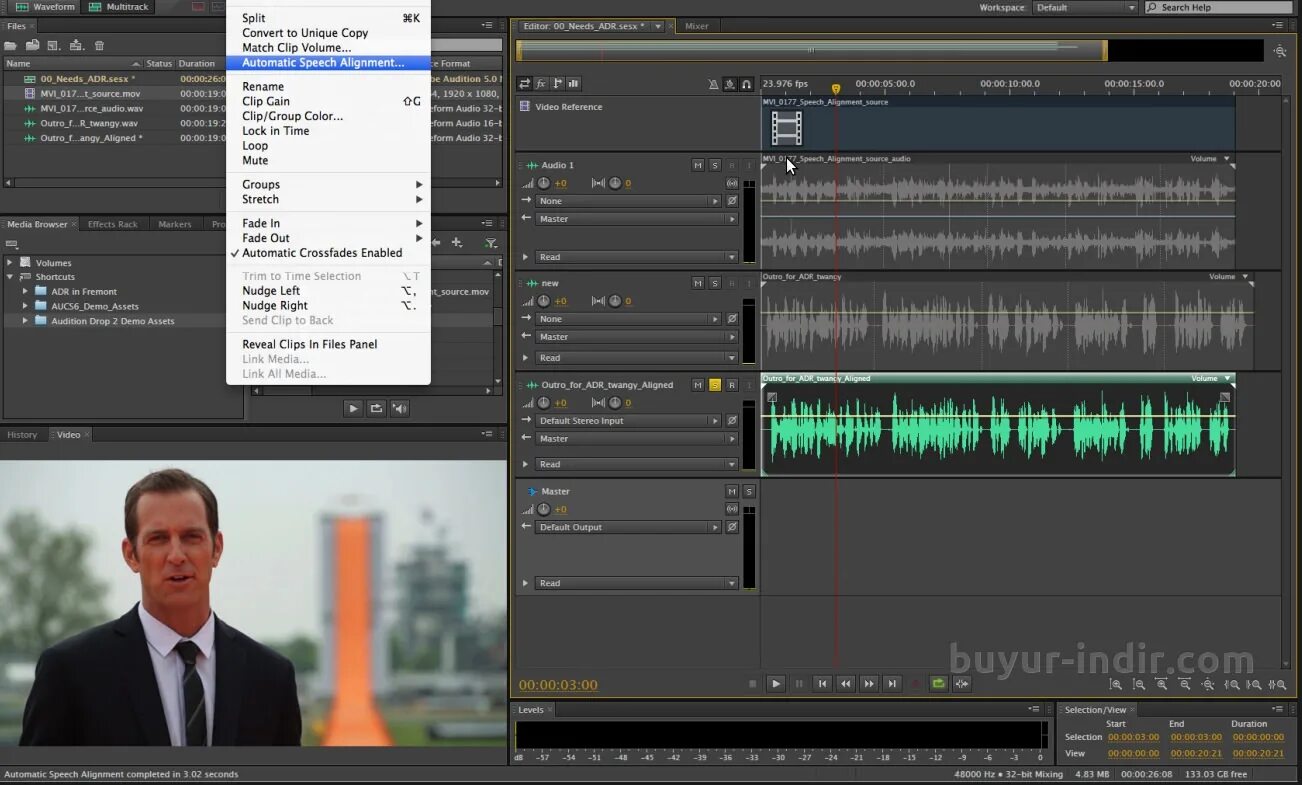Click the trash icon in Files panel
The height and width of the screenshot is (785, 1302).
[x=99, y=45]
